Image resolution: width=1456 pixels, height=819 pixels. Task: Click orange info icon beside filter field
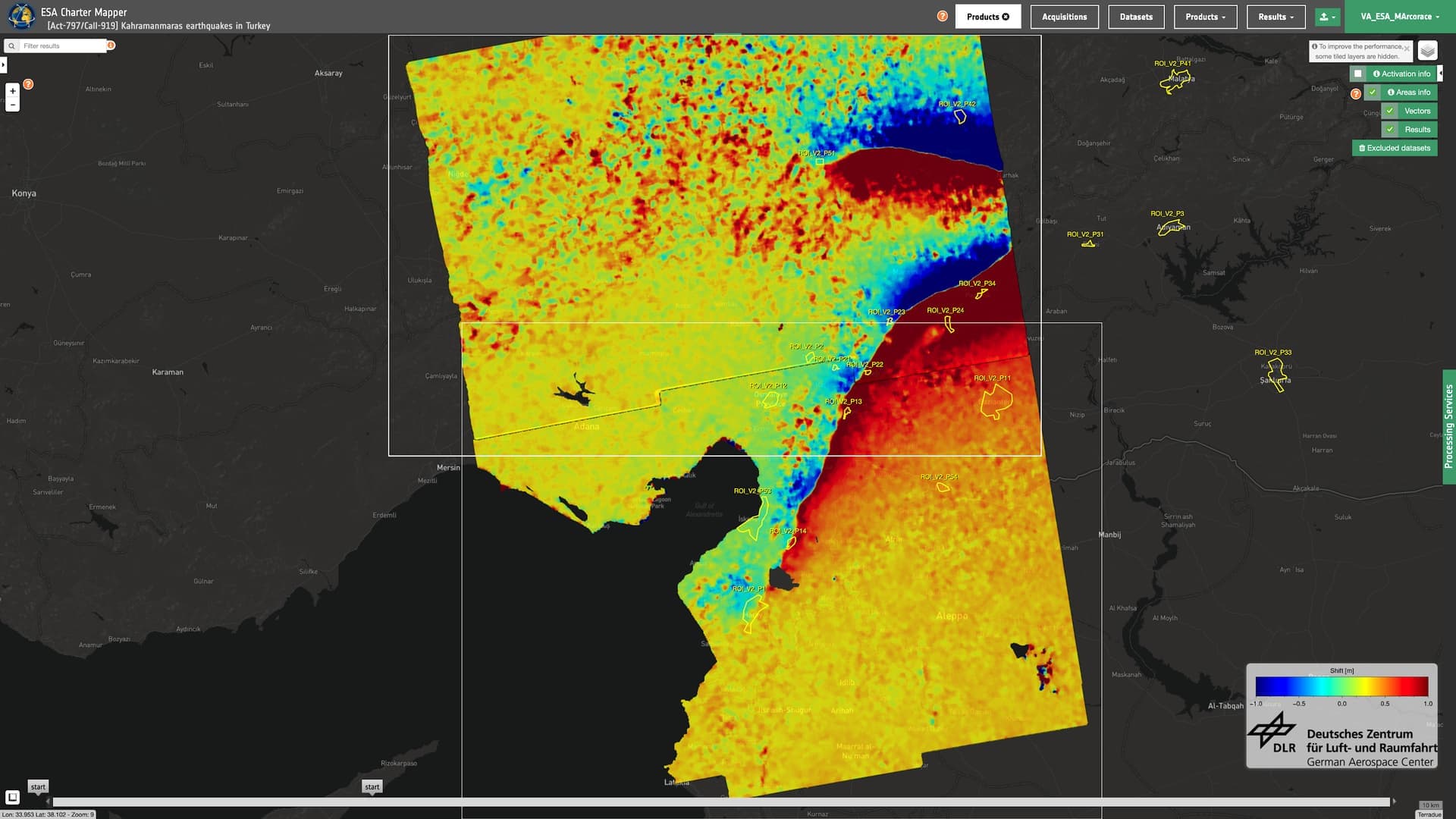[111, 45]
